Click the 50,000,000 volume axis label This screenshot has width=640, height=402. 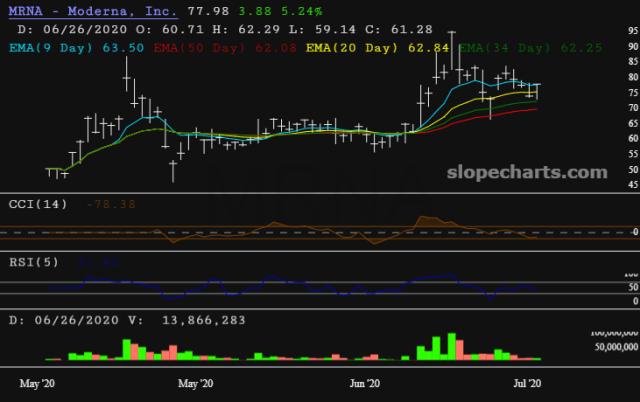[616, 347]
